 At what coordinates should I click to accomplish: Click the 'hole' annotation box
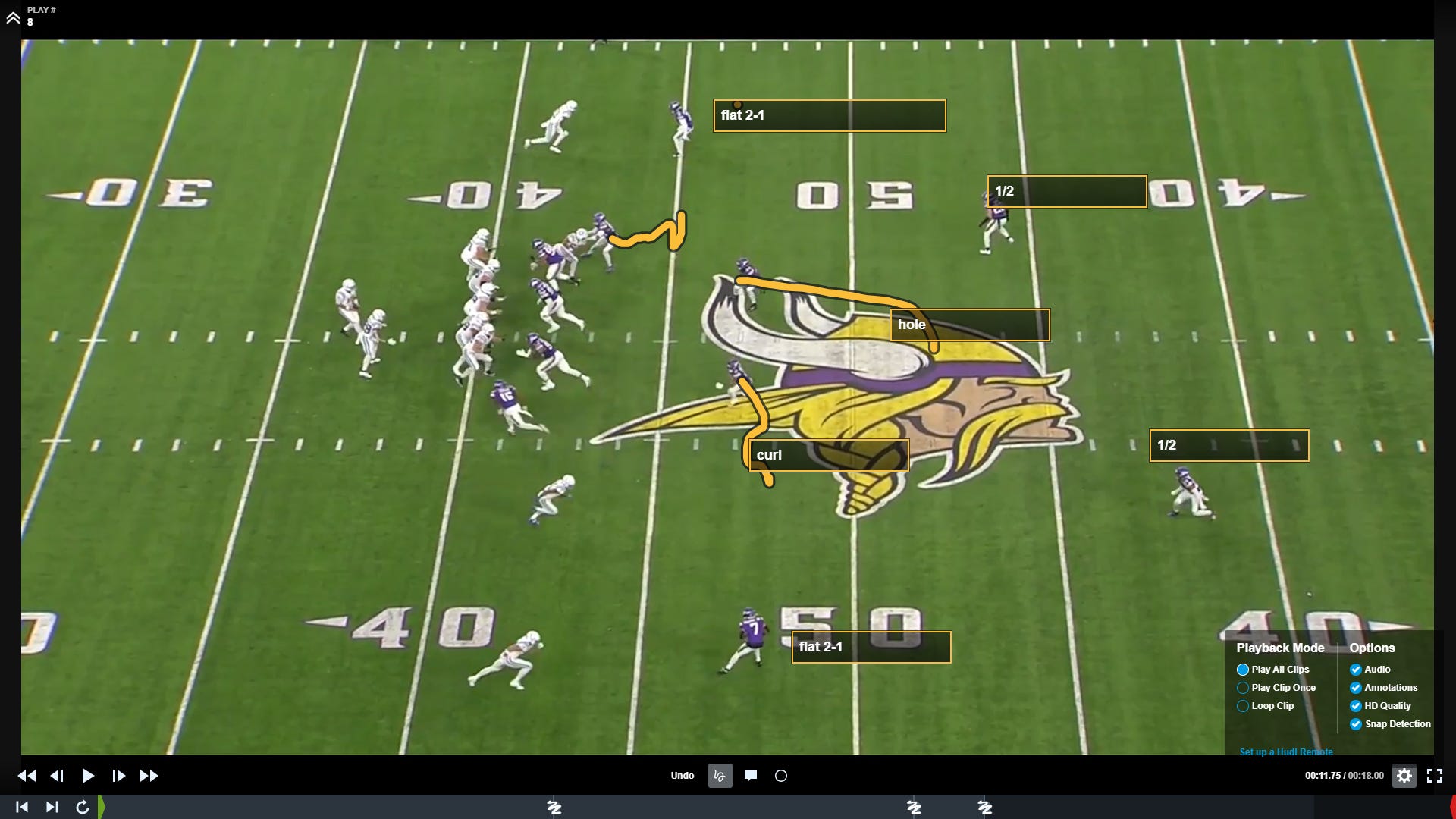click(x=970, y=325)
